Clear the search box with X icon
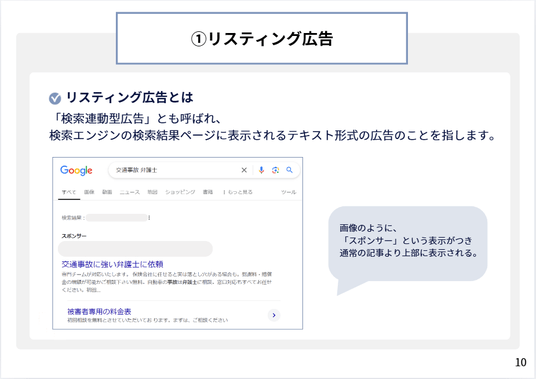 click(x=244, y=170)
